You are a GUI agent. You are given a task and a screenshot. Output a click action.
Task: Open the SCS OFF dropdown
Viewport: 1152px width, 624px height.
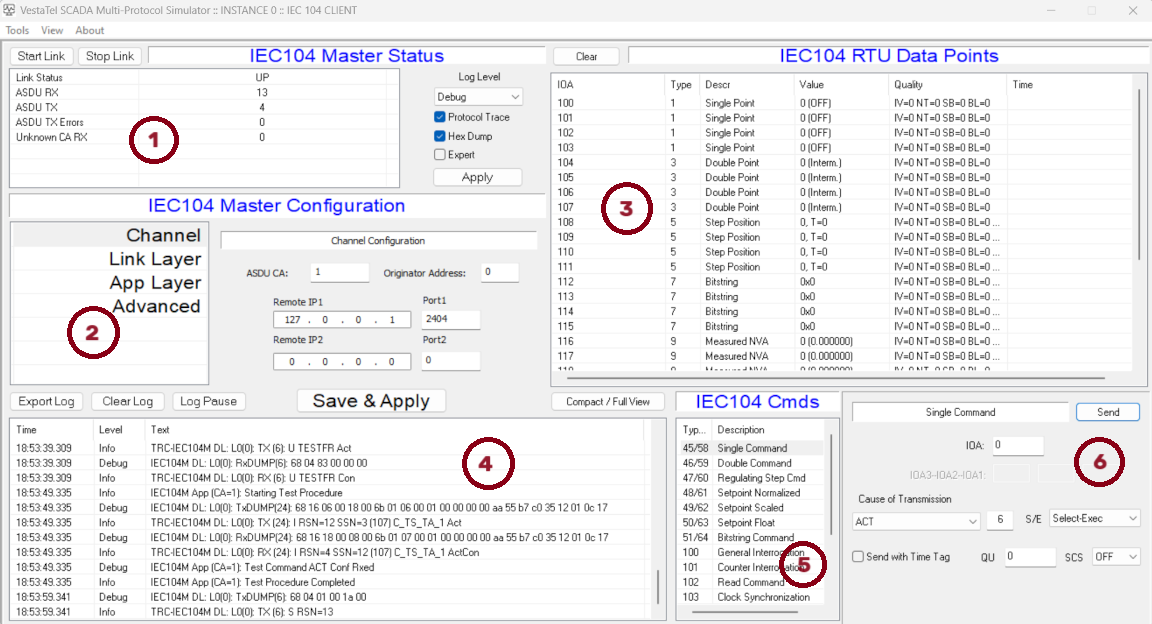tap(1116, 557)
